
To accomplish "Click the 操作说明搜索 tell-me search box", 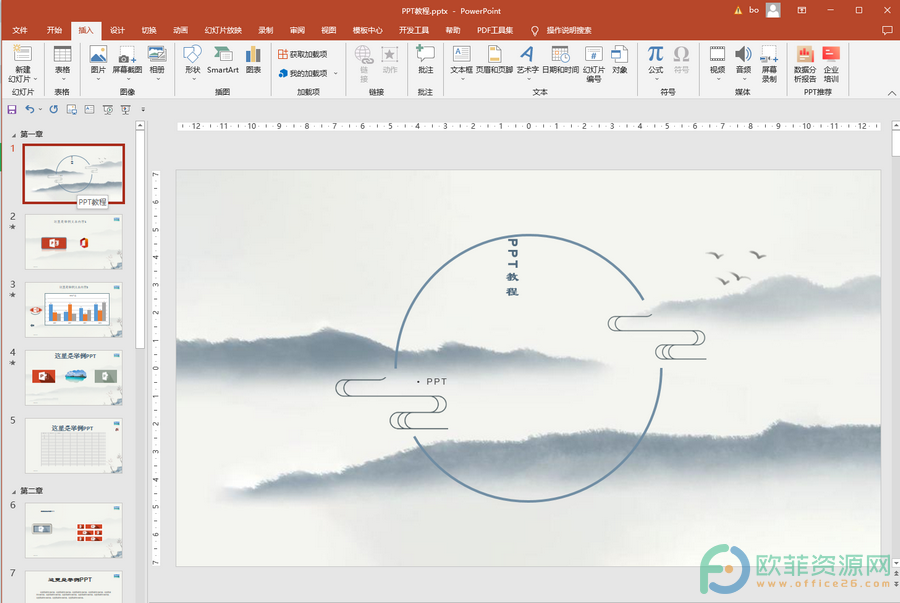I will point(569,30).
